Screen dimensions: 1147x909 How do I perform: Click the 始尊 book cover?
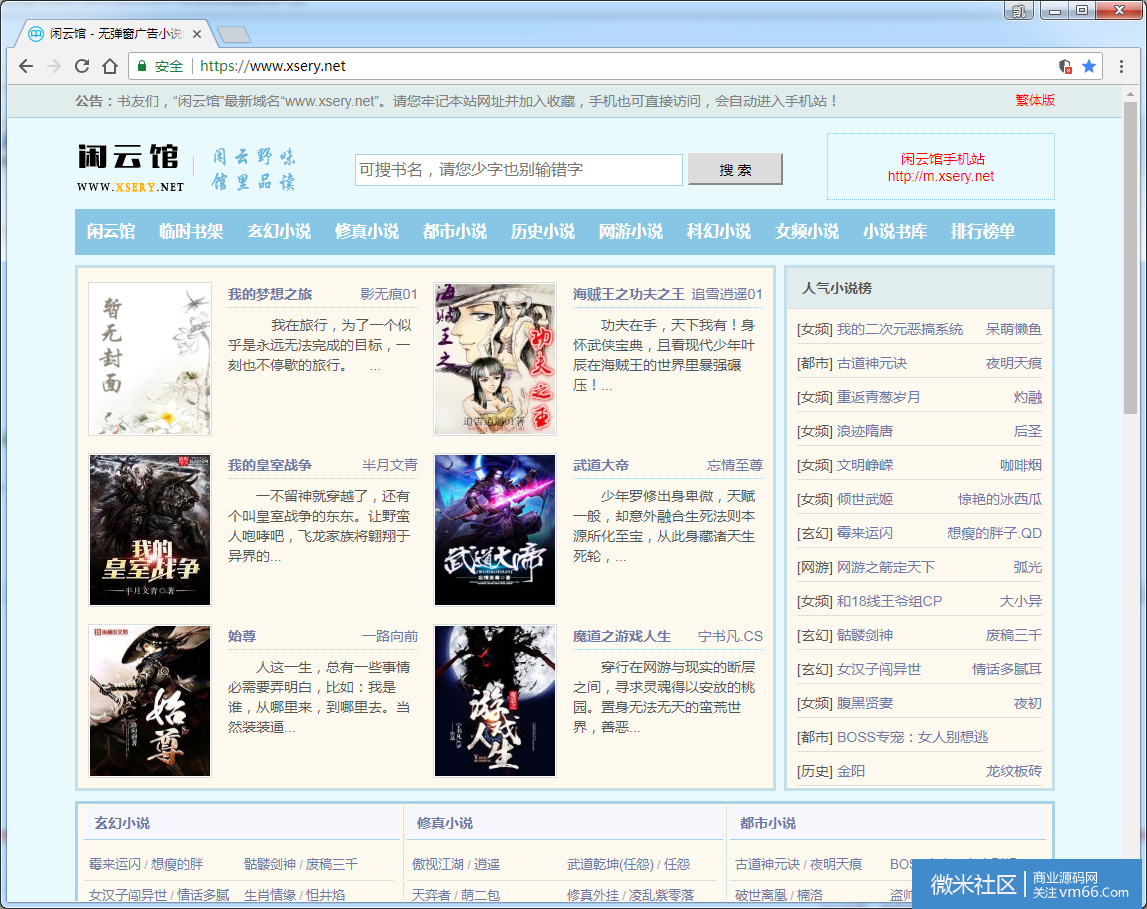pos(150,701)
